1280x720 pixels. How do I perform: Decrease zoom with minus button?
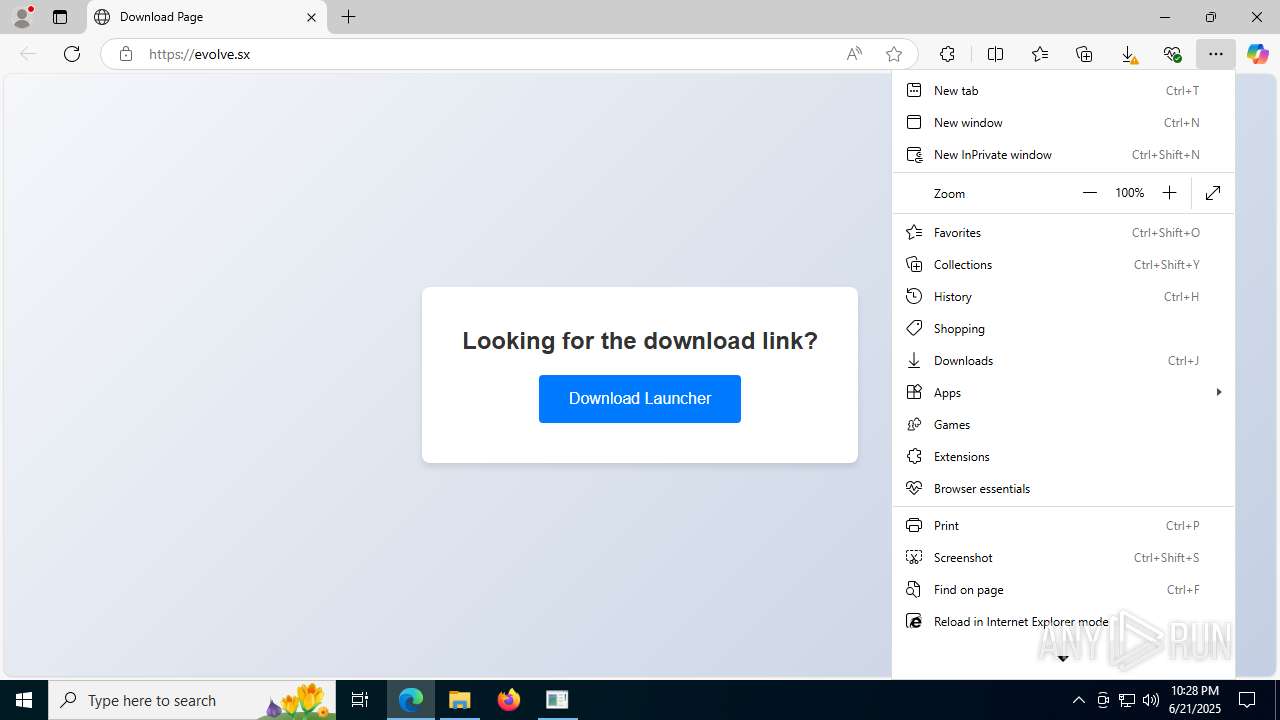1090,193
